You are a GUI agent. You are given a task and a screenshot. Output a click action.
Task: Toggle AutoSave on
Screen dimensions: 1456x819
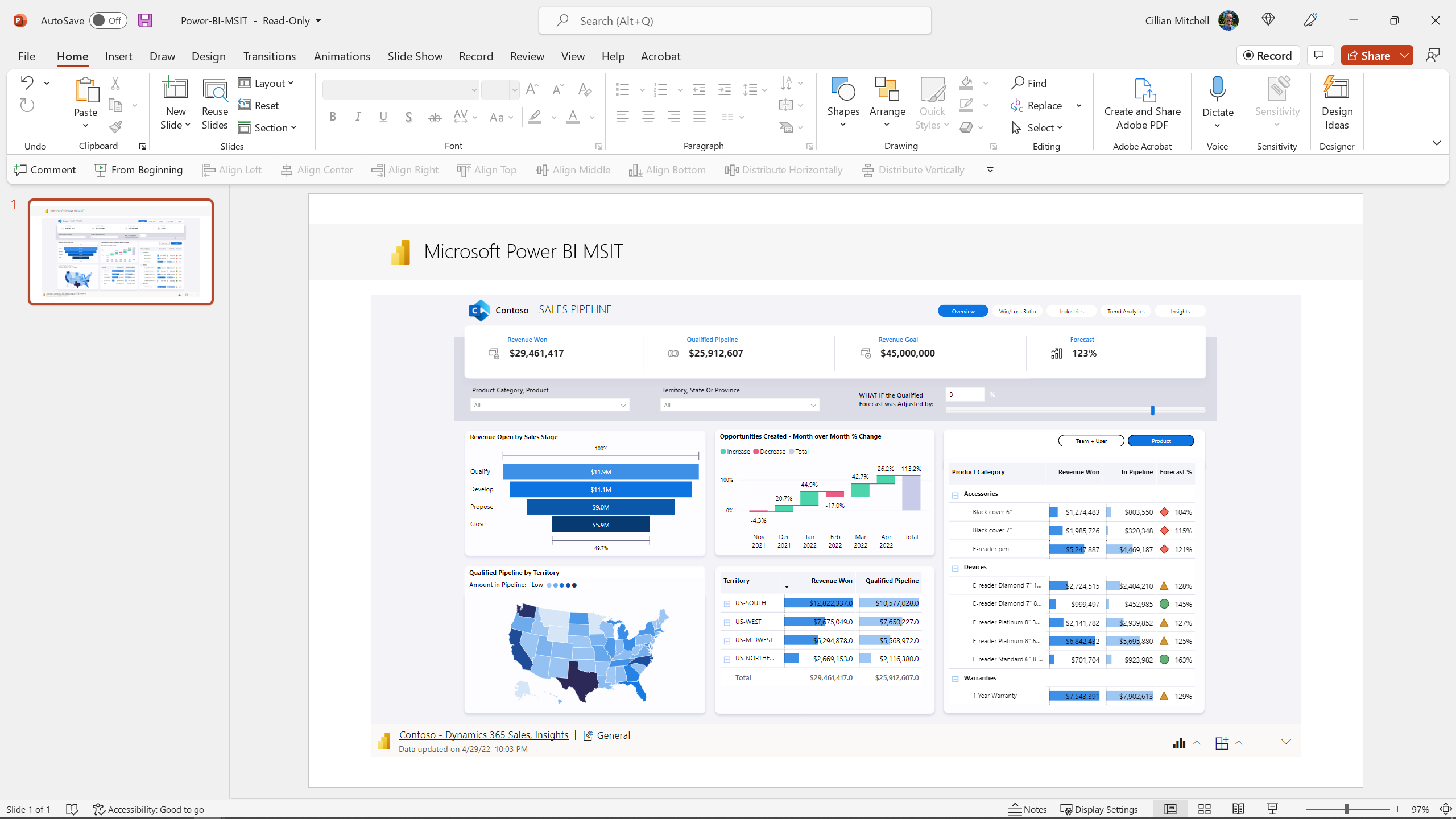pos(108,20)
